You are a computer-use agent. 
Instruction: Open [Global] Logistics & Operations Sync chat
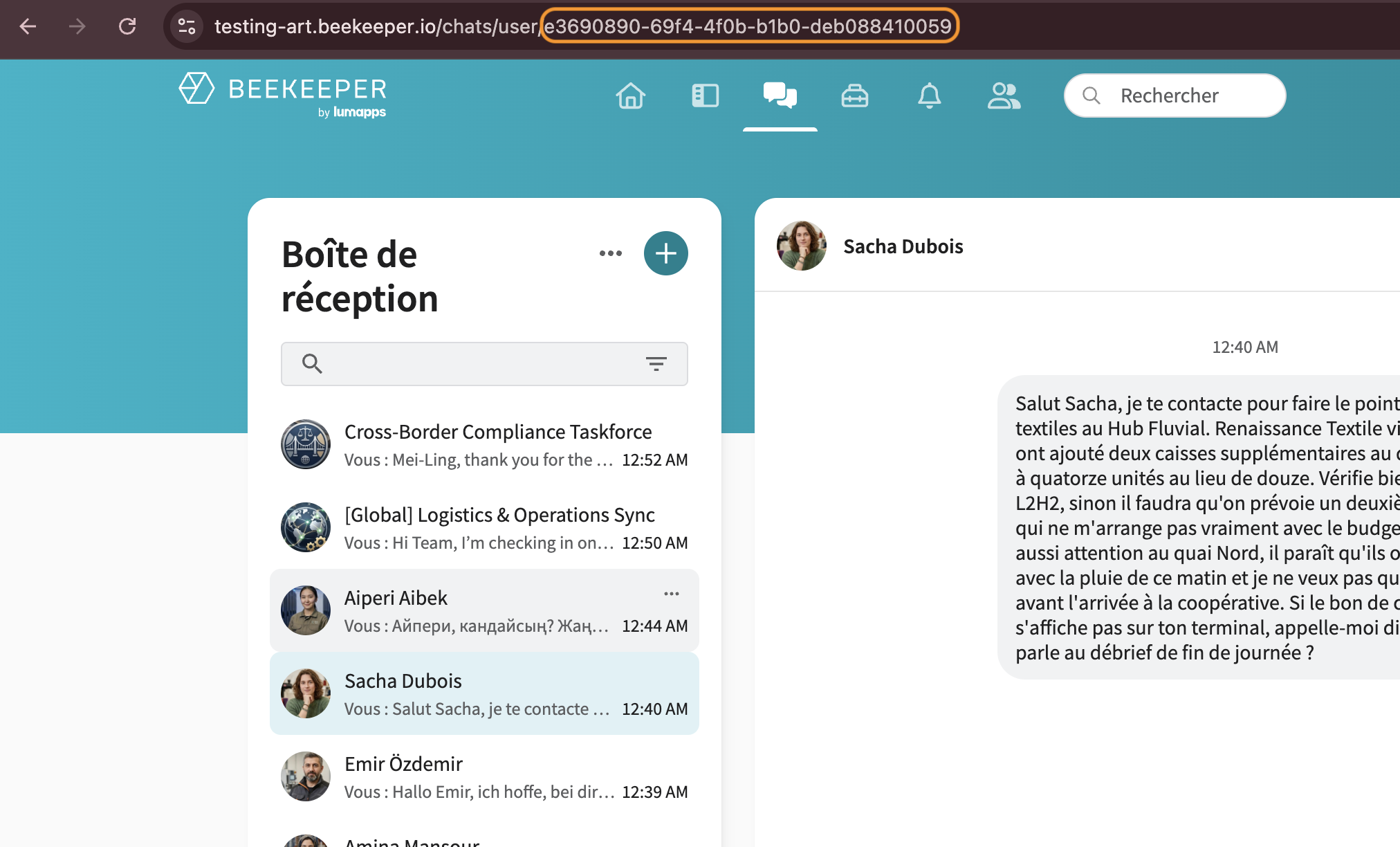[484, 527]
